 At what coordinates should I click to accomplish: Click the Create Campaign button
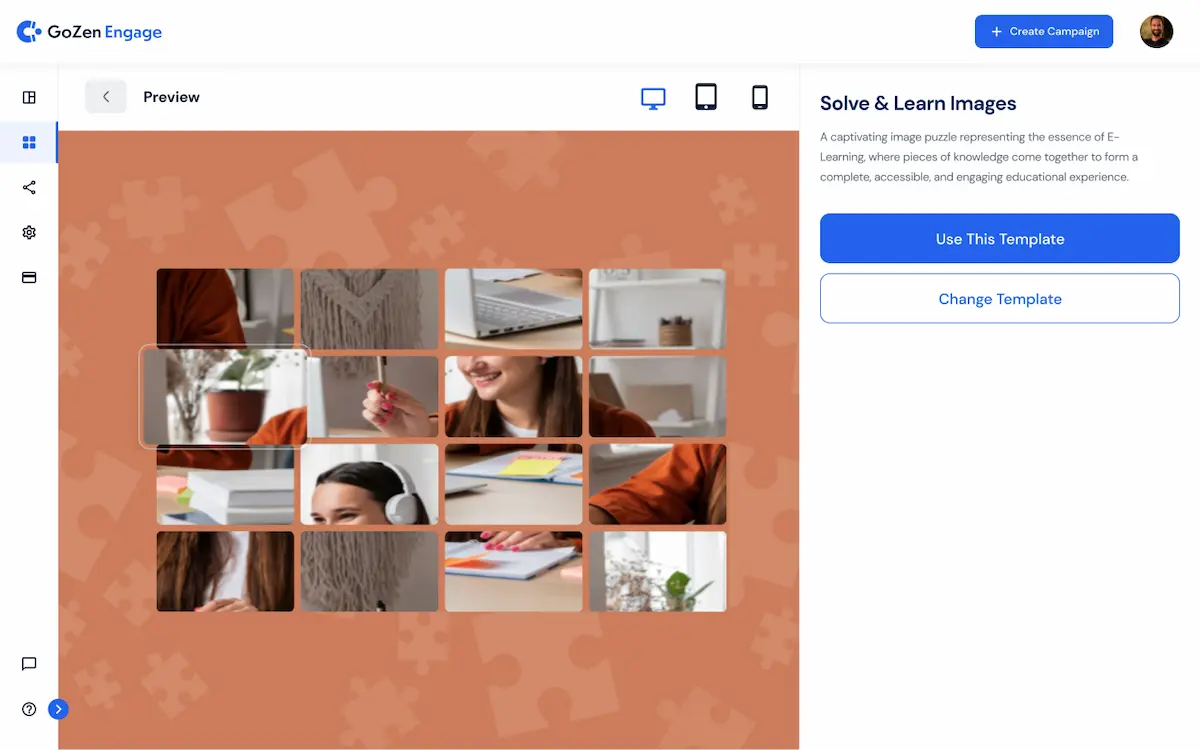[x=1044, y=32]
